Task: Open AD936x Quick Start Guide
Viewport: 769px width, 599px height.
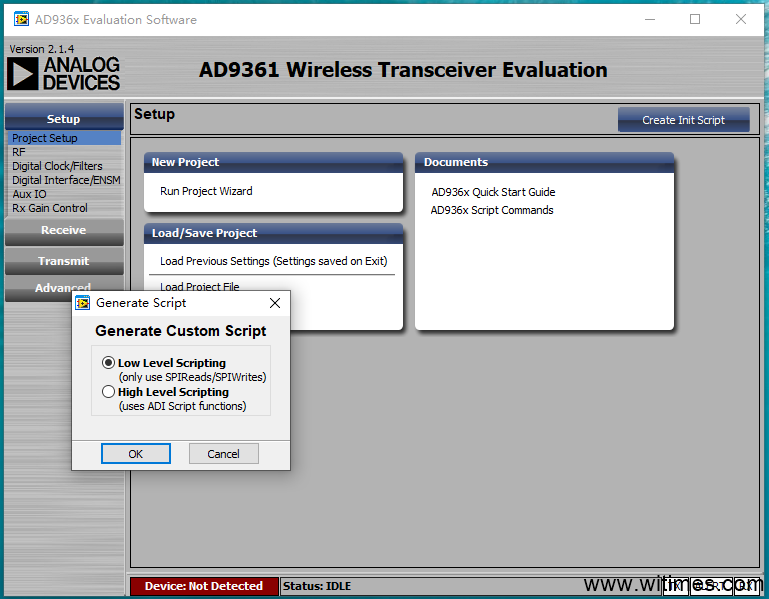Action: [493, 192]
